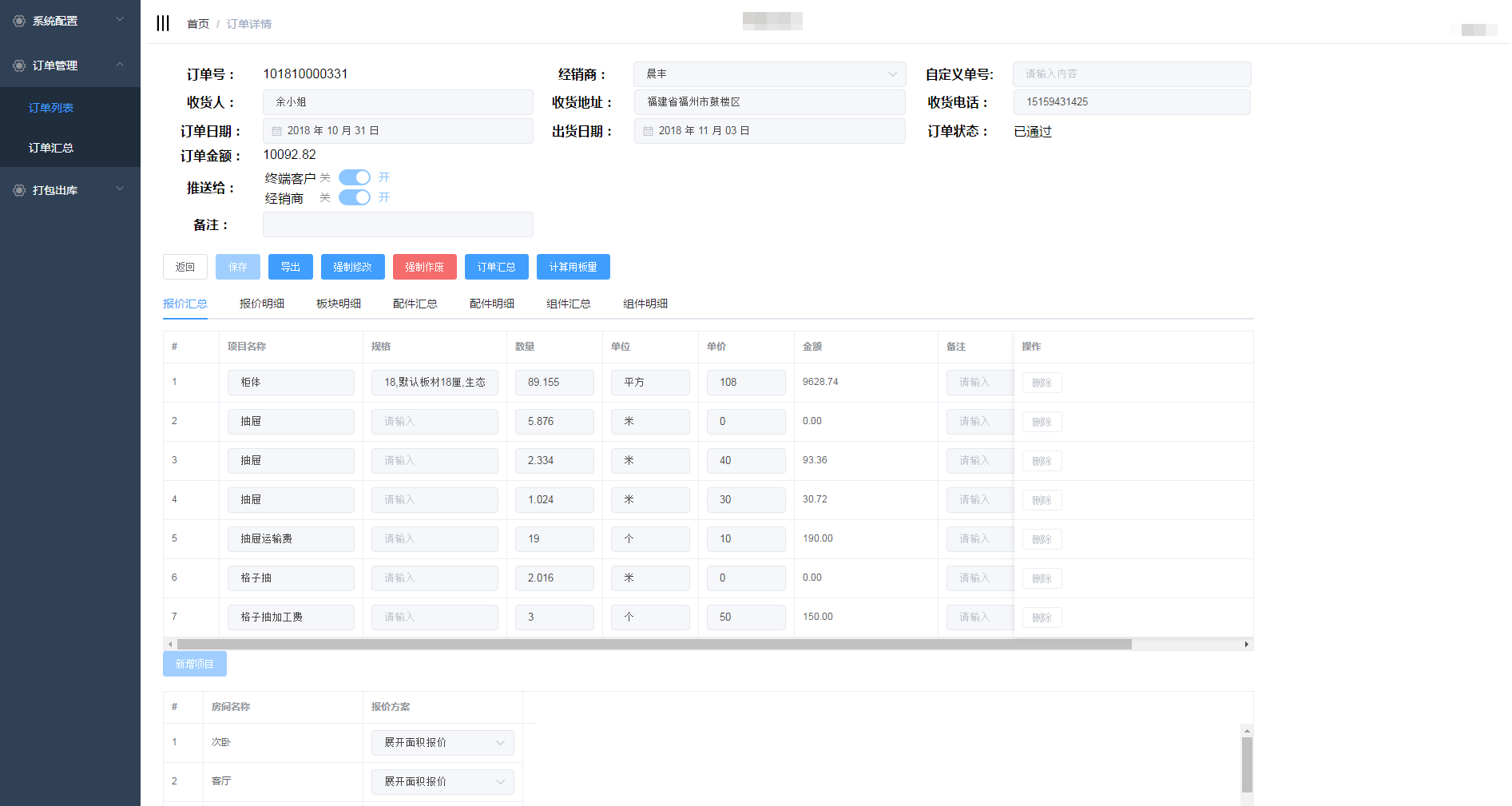
Task: Click the 订单管理 gear icon in sidebar
Action: (19, 66)
